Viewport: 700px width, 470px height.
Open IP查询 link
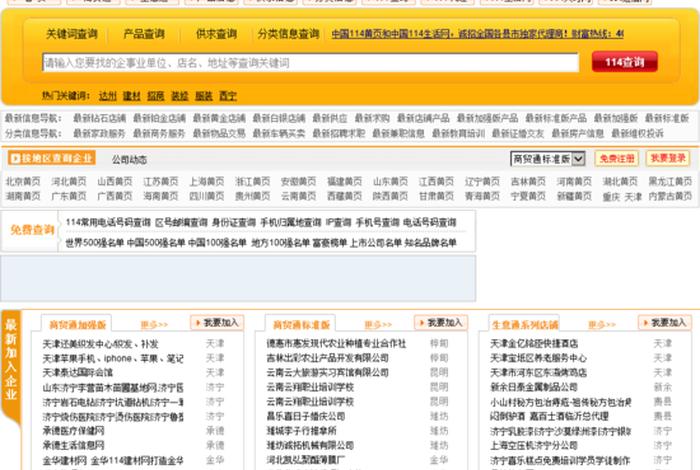point(338,222)
